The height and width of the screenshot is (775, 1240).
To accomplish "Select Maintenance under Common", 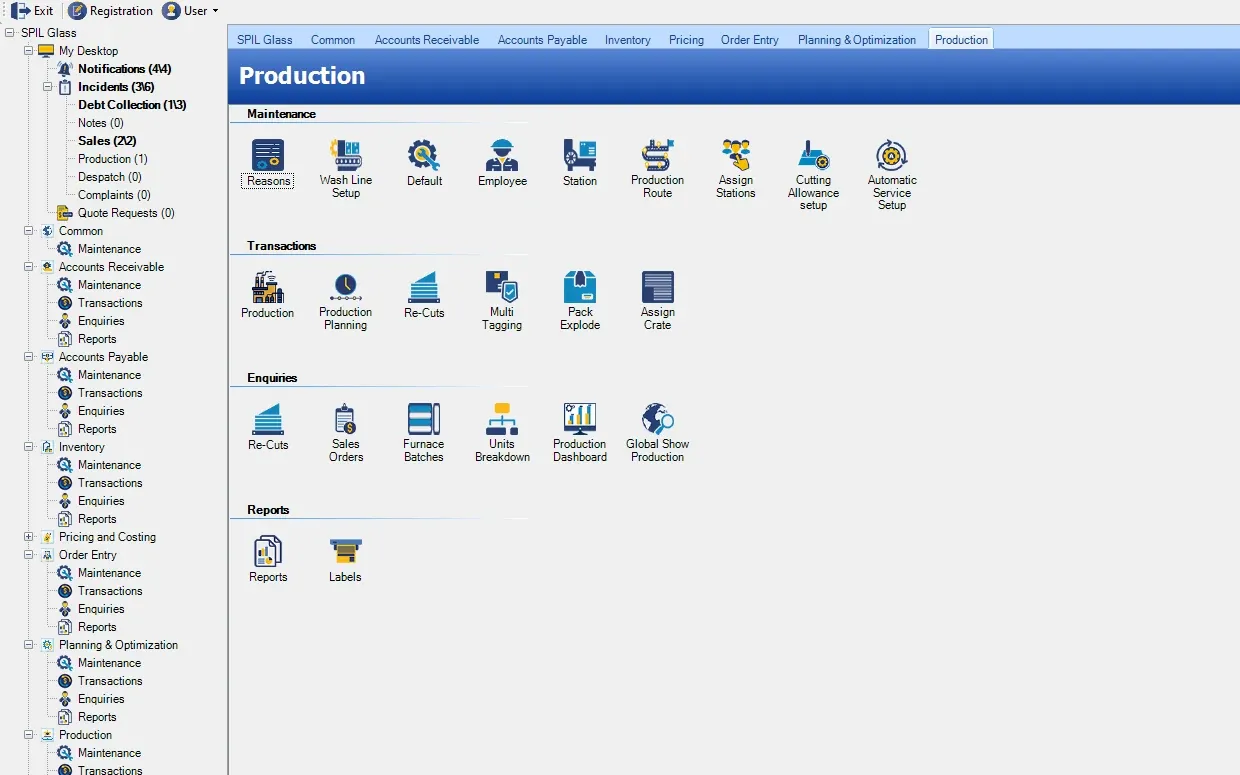I will coord(109,249).
